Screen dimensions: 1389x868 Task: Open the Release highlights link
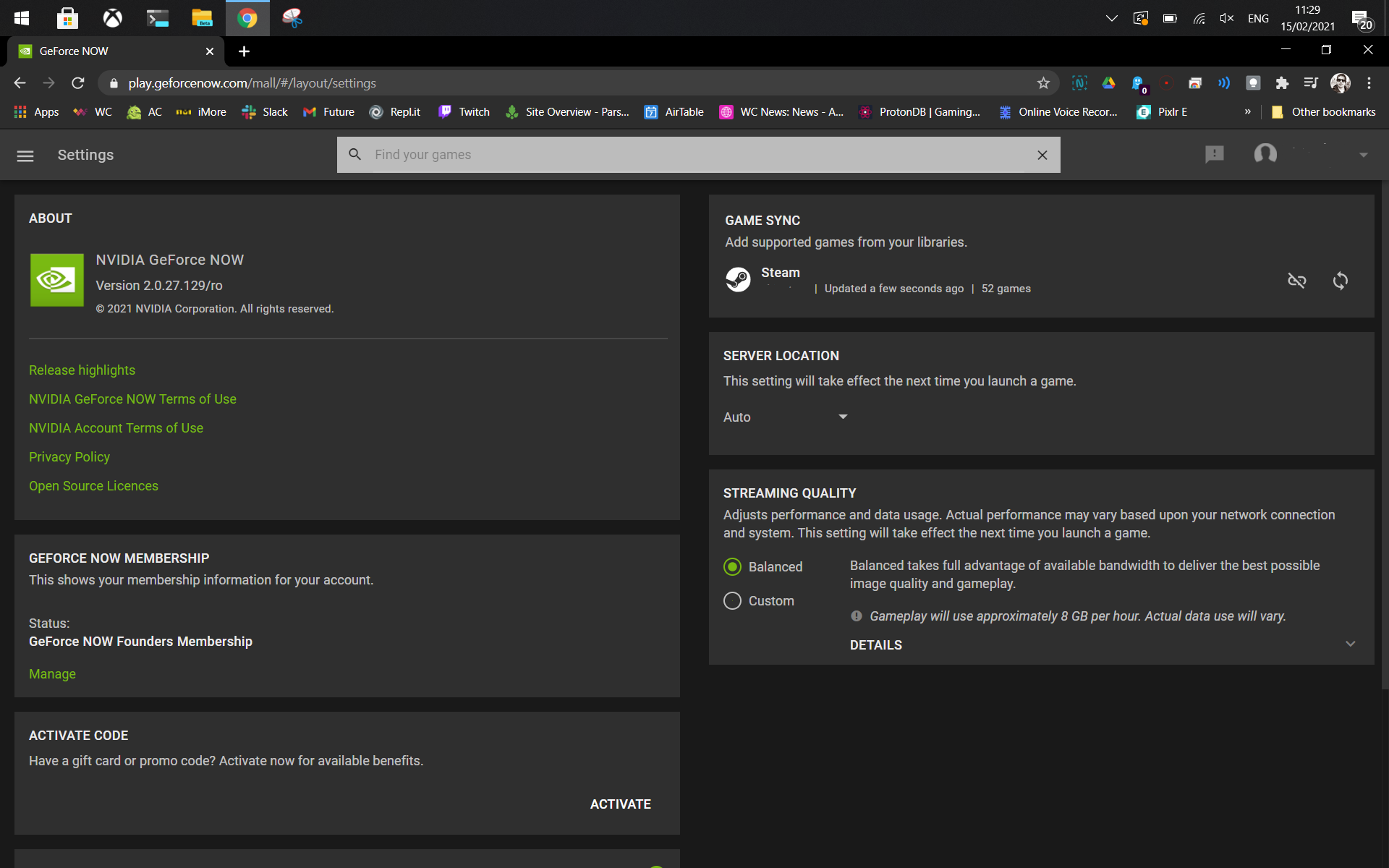pos(82,370)
